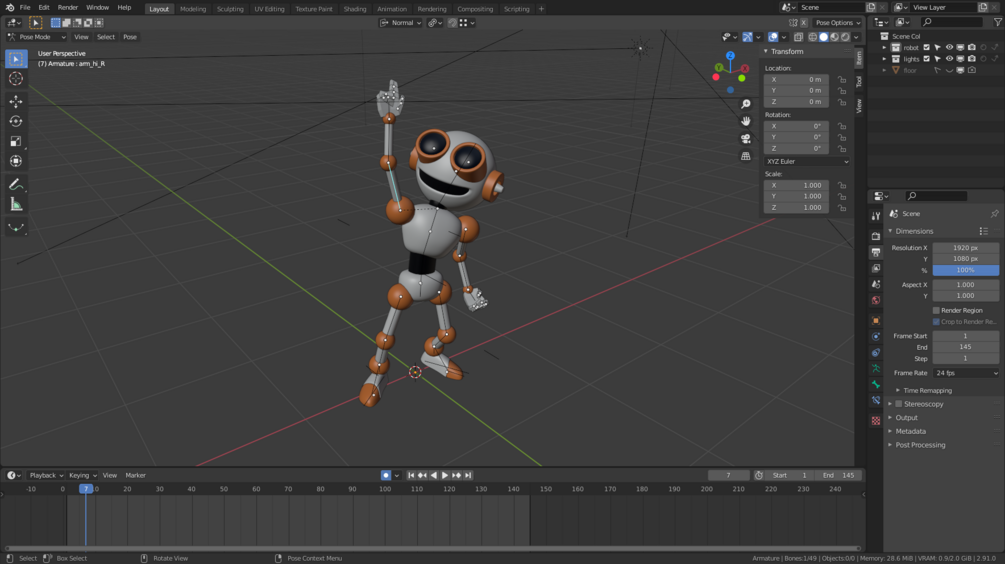
Task: Open the Armature data properties tab
Action: pyautogui.click(x=876, y=369)
